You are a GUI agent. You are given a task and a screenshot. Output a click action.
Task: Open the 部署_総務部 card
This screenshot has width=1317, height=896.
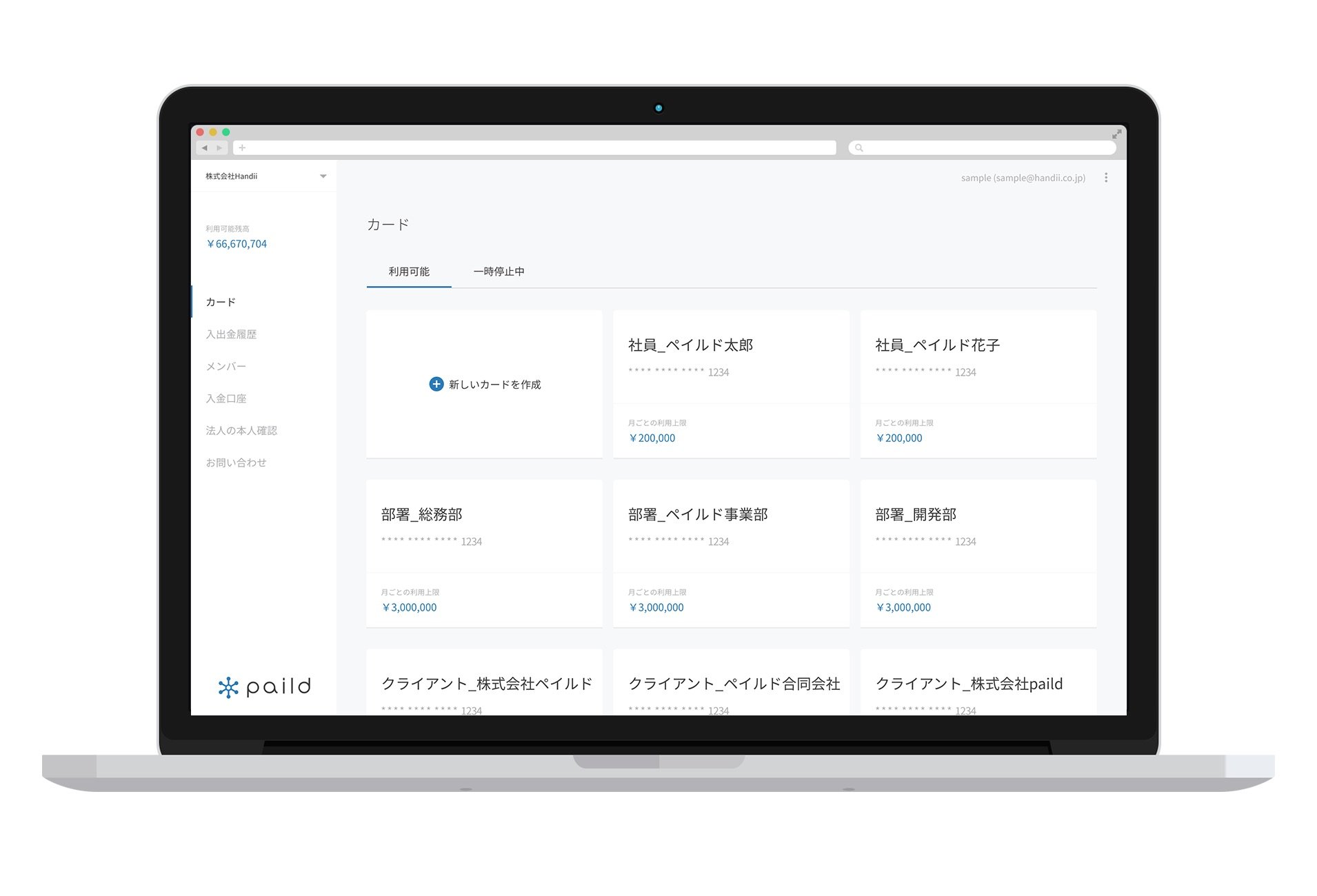[x=484, y=553]
